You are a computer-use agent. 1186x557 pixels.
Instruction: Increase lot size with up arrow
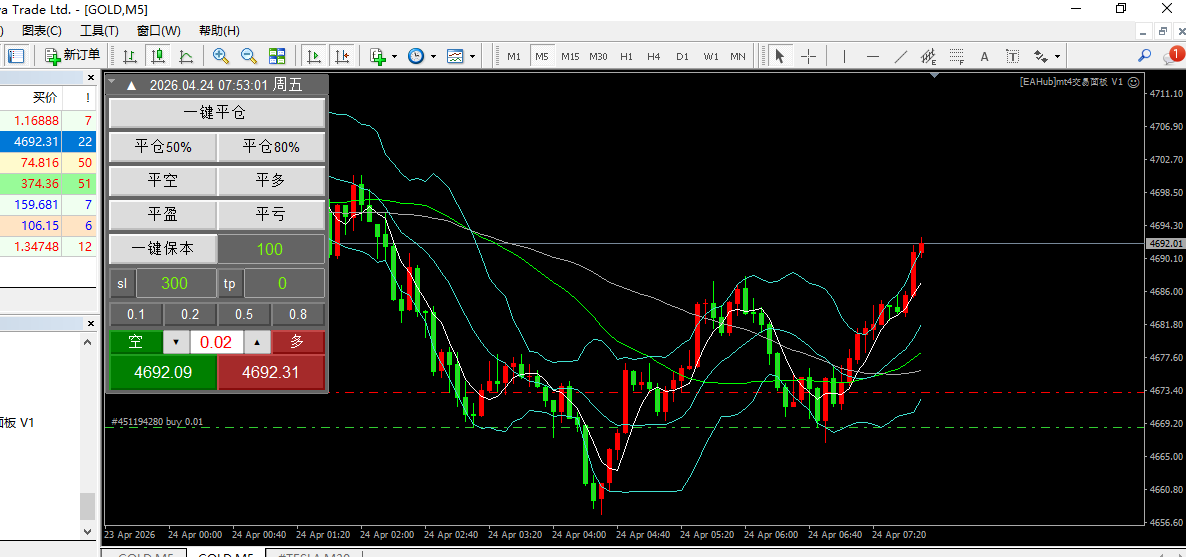258,342
